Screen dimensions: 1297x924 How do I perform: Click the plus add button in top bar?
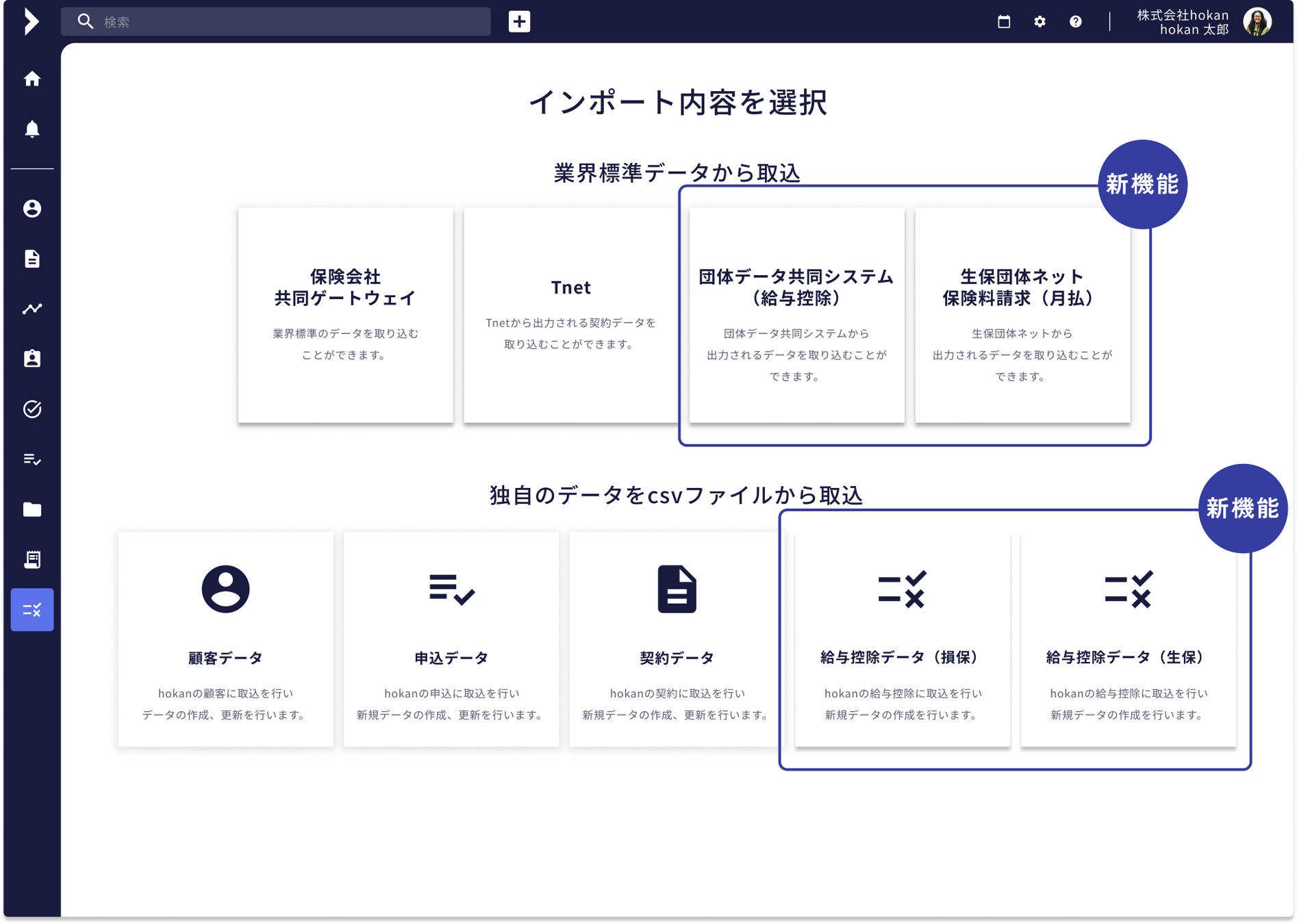pyautogui.click(x=519, y=22)
